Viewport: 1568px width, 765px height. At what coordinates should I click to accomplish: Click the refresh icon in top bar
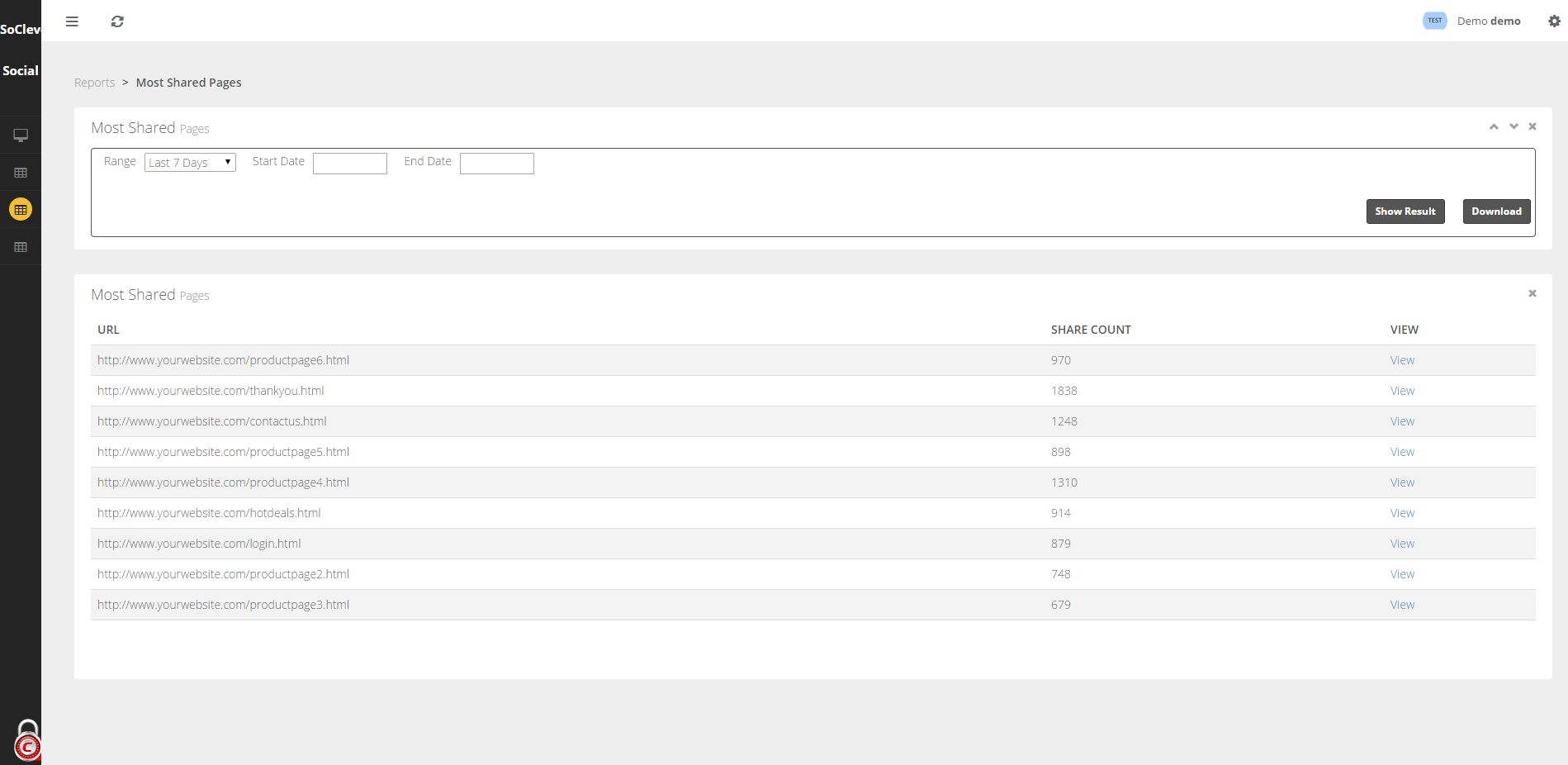coord(117,21)
